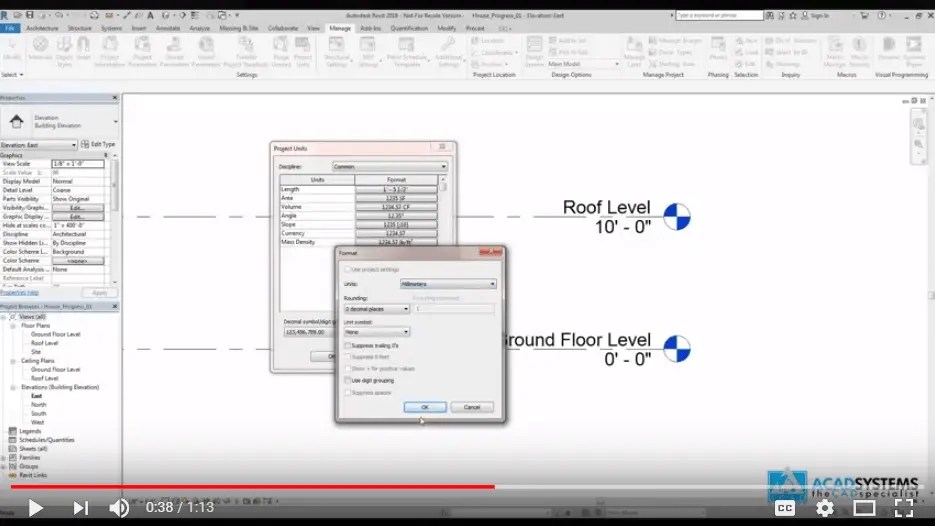Open Phases tool in Phasing panel
This screenshot has width=935, height=526.
(718, 50)
